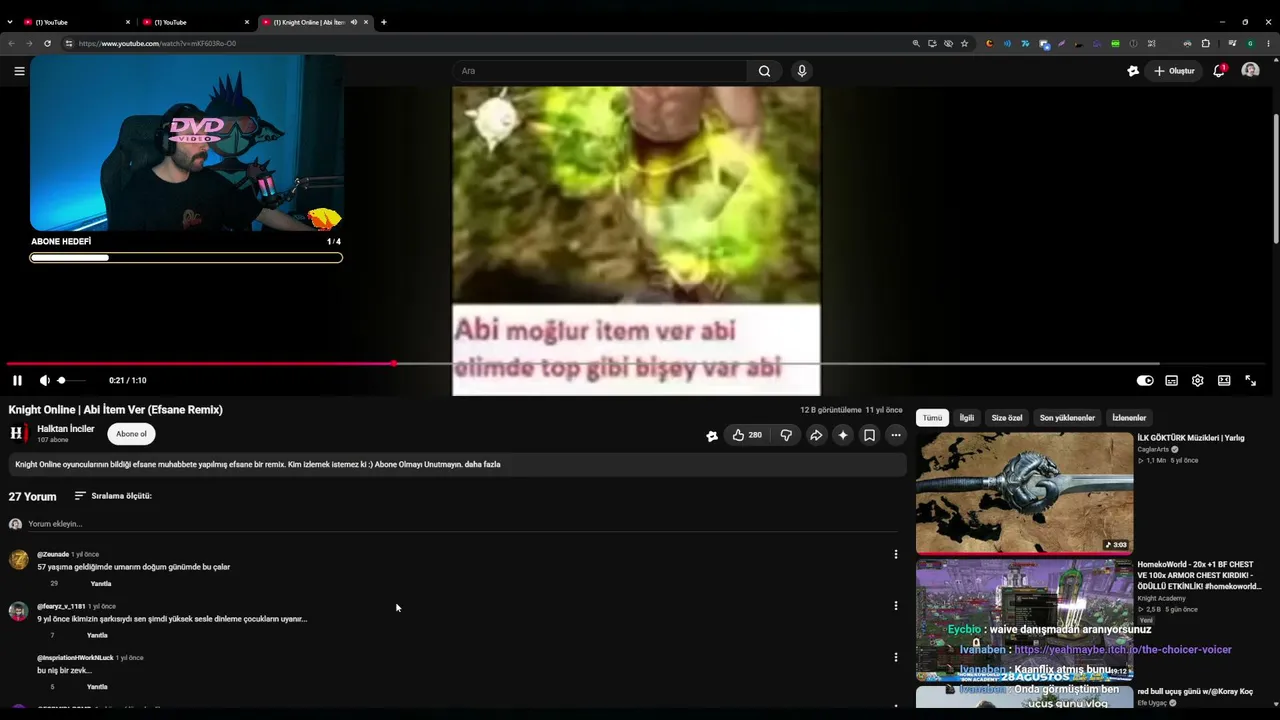
Task: Reload the page
Action: tap(47, 43)
